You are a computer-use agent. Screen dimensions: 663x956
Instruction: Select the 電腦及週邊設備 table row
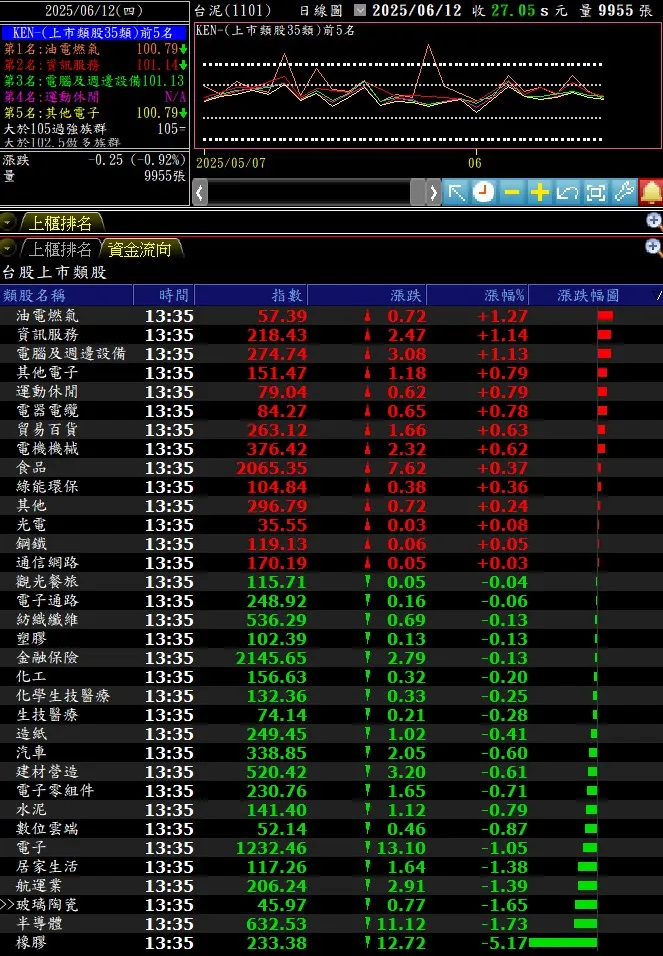pyautogui.click(x=331, y=353)
